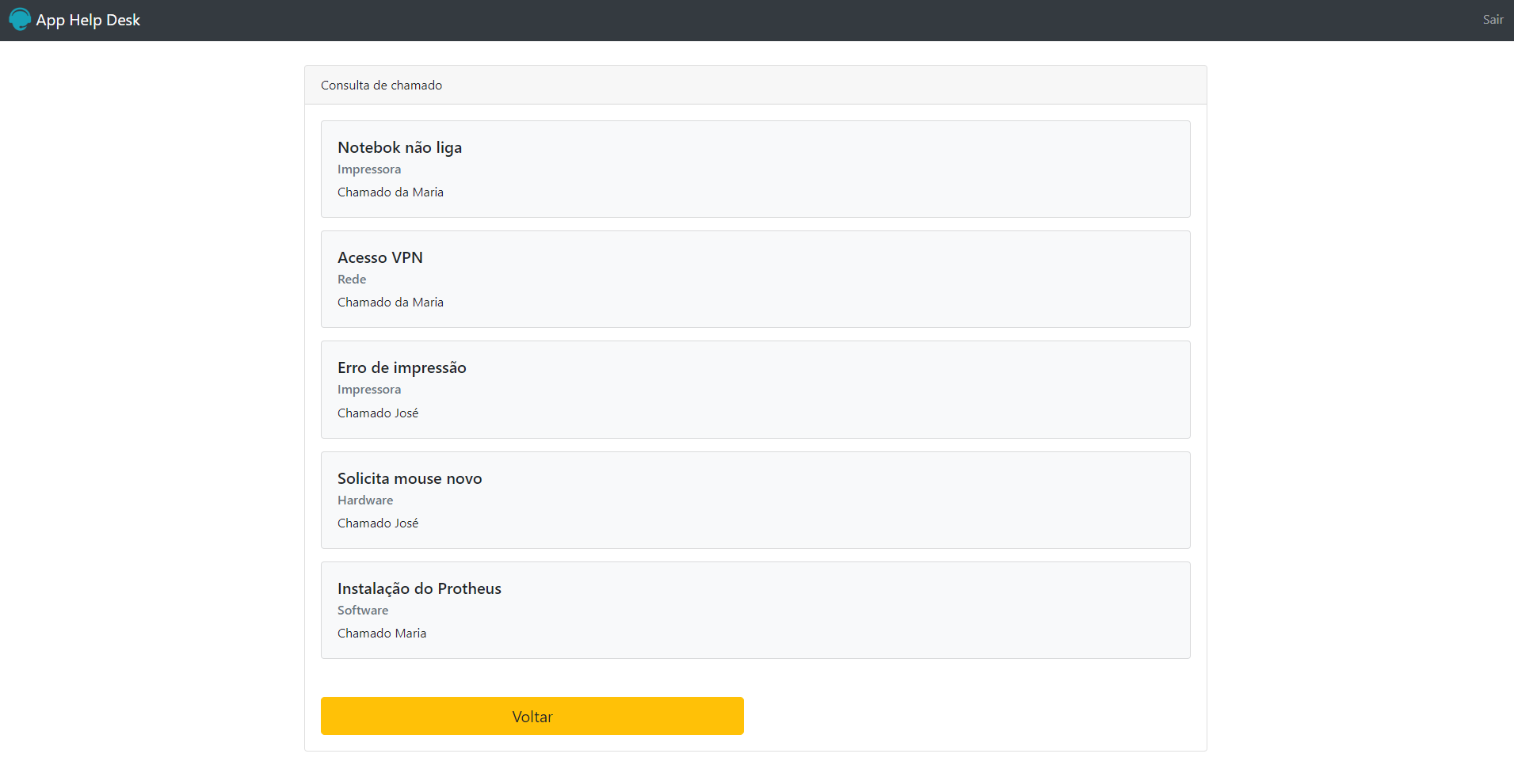
Task: Click 'Chamado da Maria' on the notebook ticket
Action: (x=391, y=192)
